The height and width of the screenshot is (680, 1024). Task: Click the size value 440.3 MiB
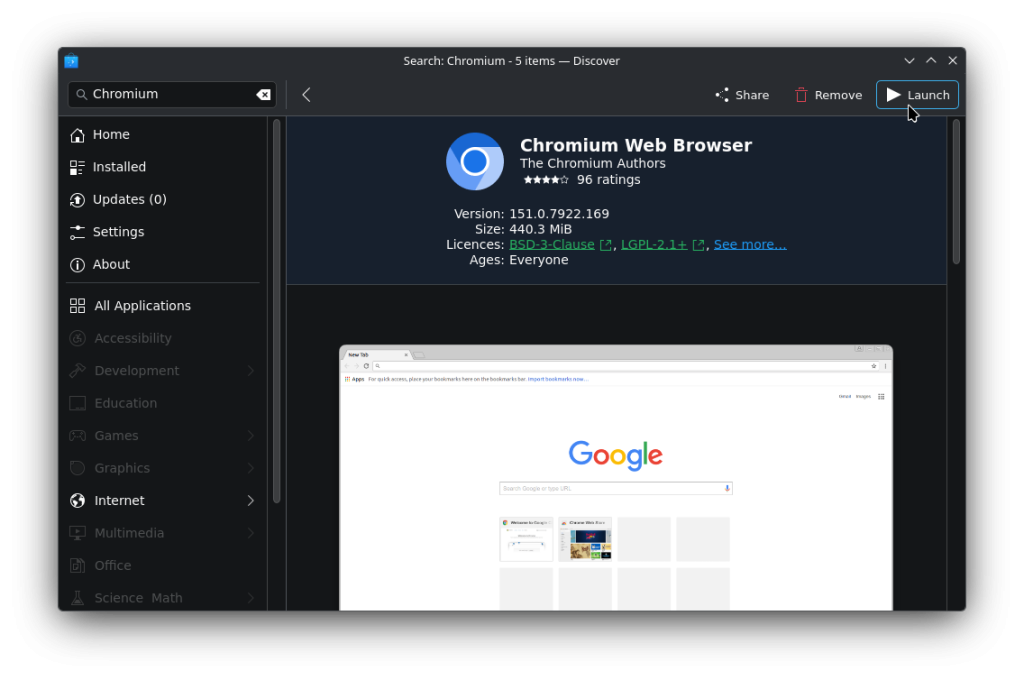540,229
